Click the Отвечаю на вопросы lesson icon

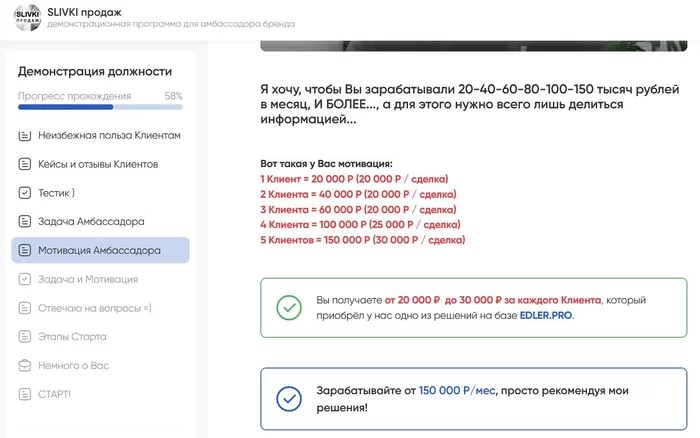pos(25,308)
